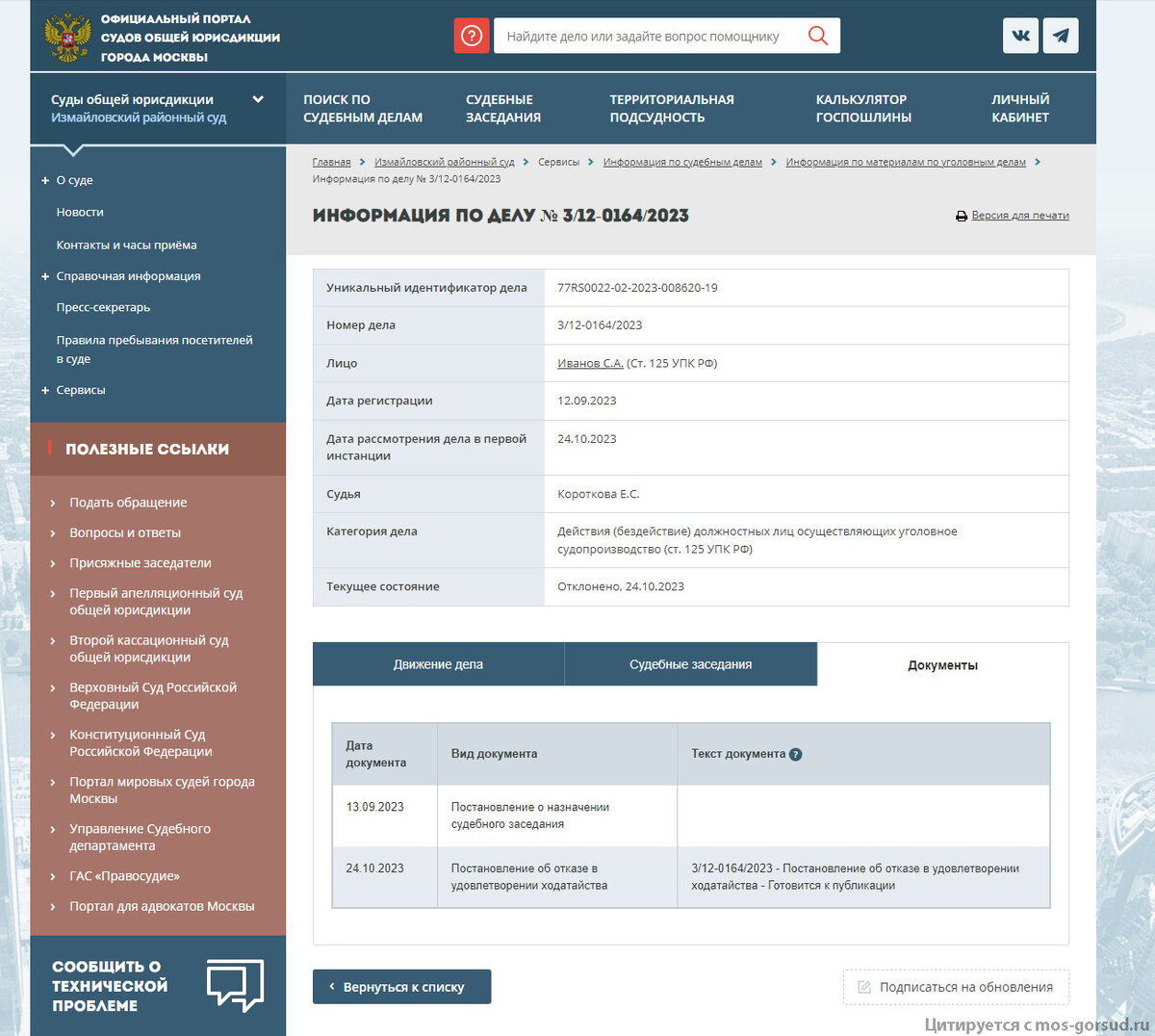The height and width of the screenshot is (1036, 1155).
Task: Click the search magnifier icon
Action: pyautogui.click(x=817, y=35)
